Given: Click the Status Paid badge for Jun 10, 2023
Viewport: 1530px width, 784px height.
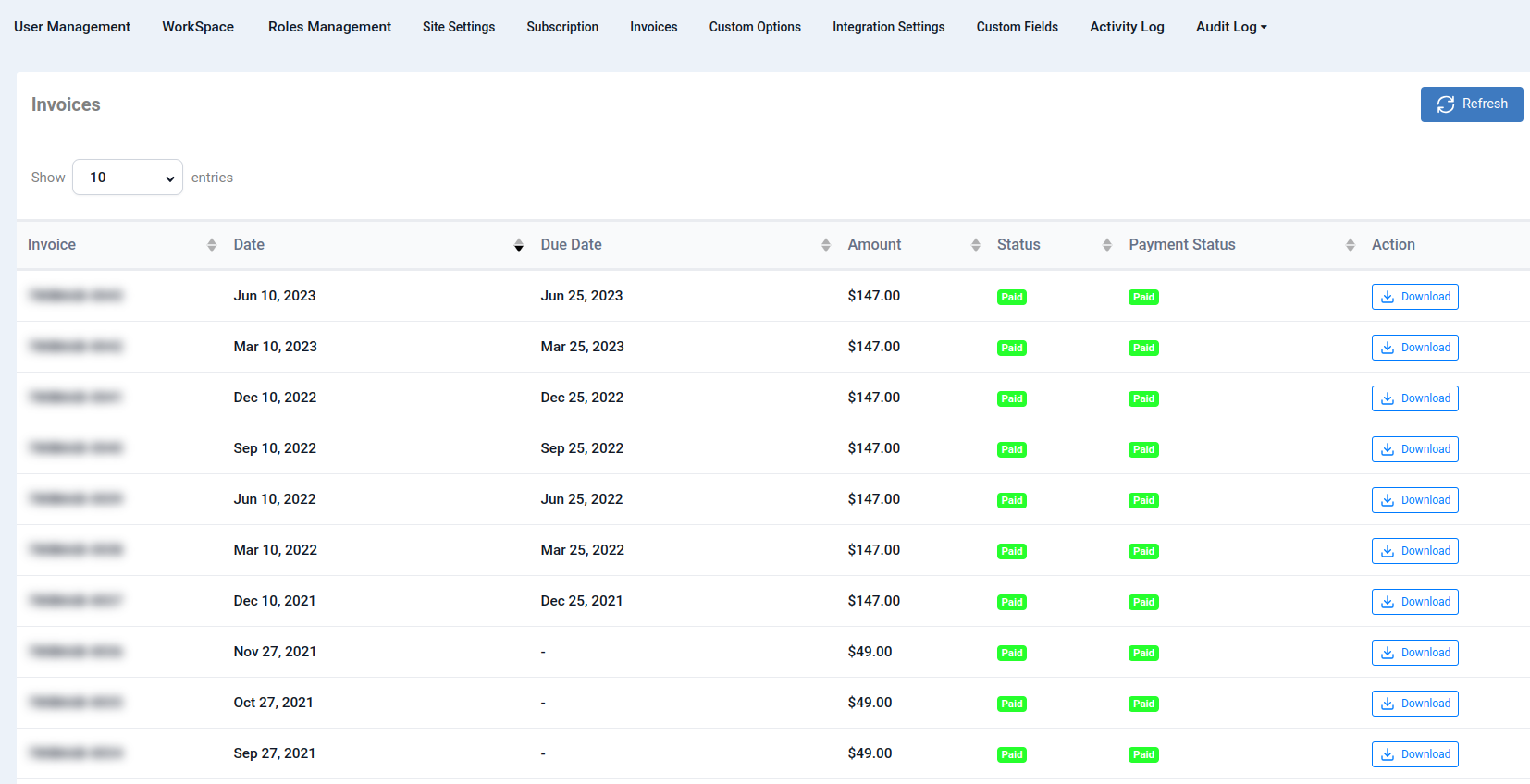Looking at the screenshot, I should (x=1012, y=297).
